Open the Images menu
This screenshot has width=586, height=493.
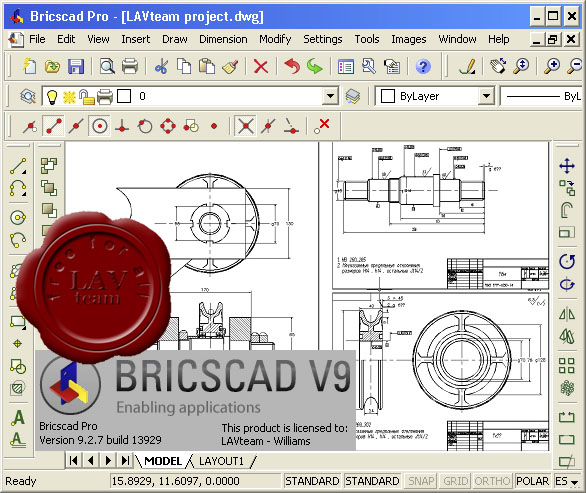point(408,39)
